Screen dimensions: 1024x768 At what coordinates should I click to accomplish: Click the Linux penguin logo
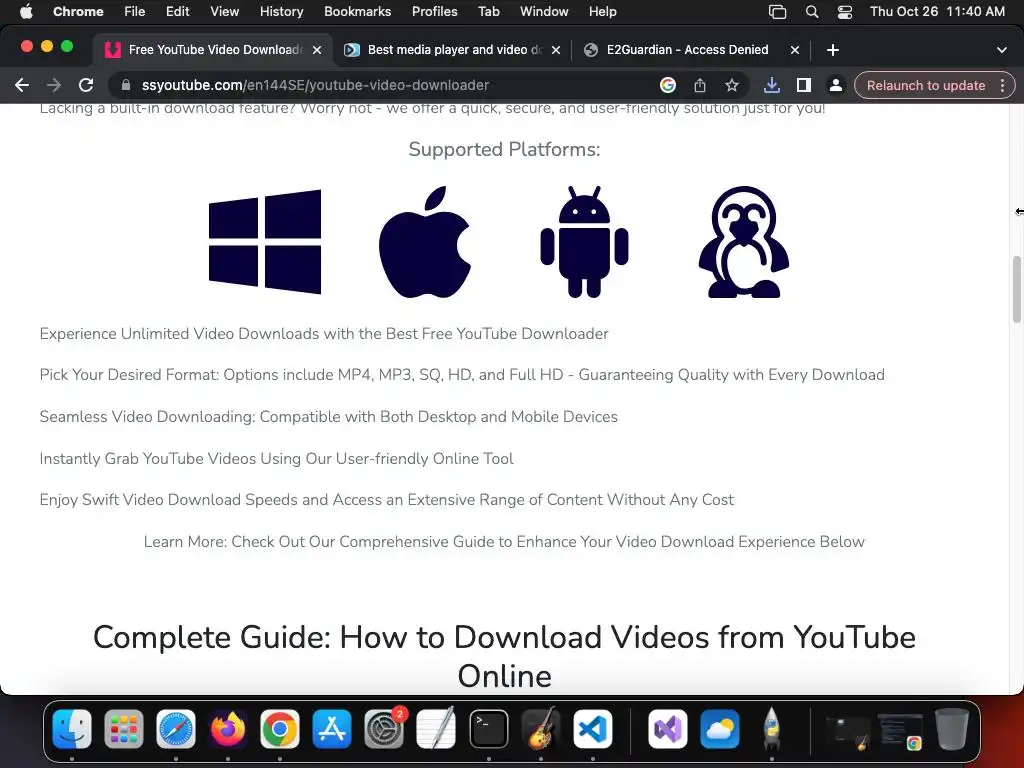tap(744, 242)
